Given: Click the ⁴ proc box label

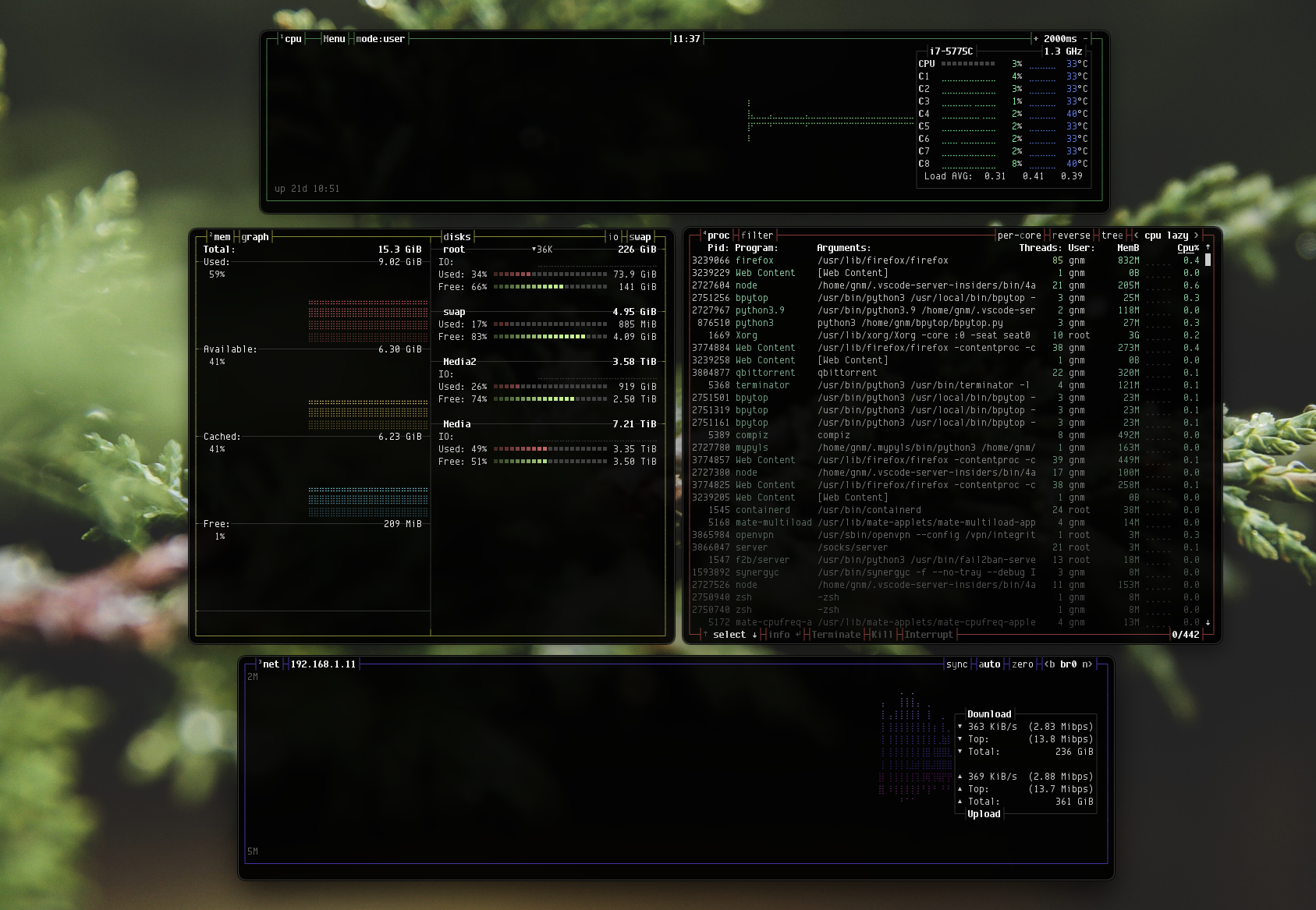Looking at the screenshot, I should pos(718,235).
